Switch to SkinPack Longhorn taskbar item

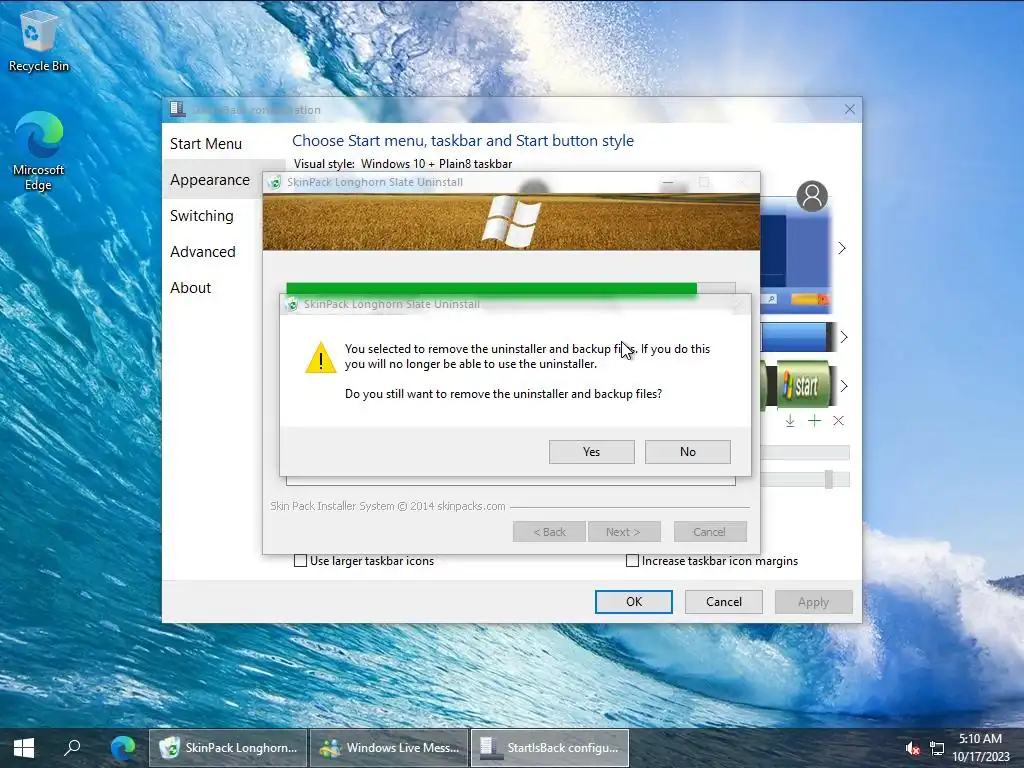click(x=227, y=748)
